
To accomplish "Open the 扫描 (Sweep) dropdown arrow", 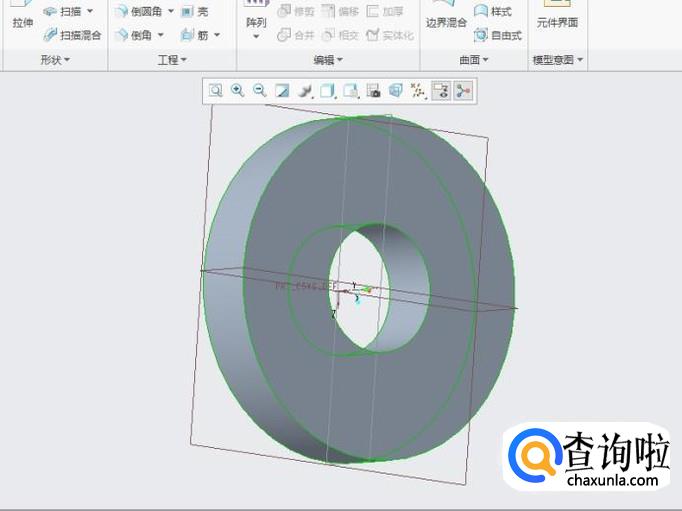I will [90, 12].
